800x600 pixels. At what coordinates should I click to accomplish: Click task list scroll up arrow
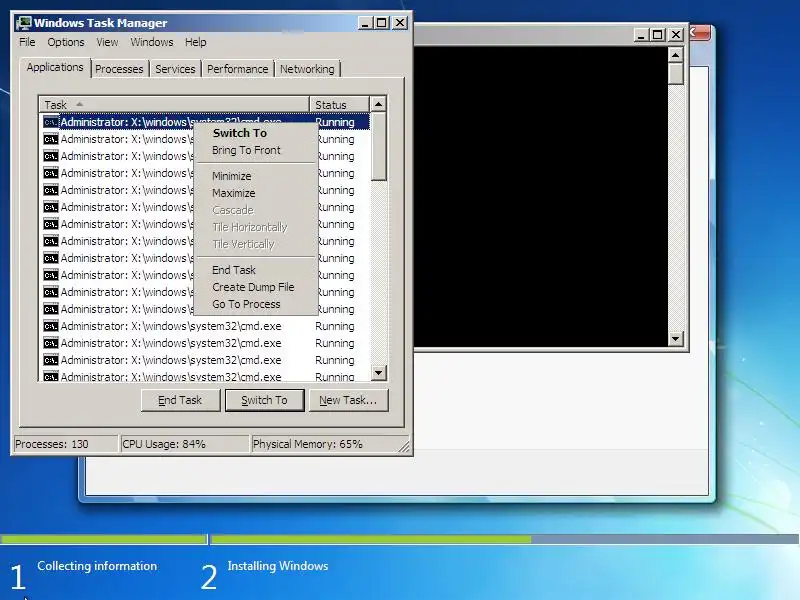click(378, 104)
